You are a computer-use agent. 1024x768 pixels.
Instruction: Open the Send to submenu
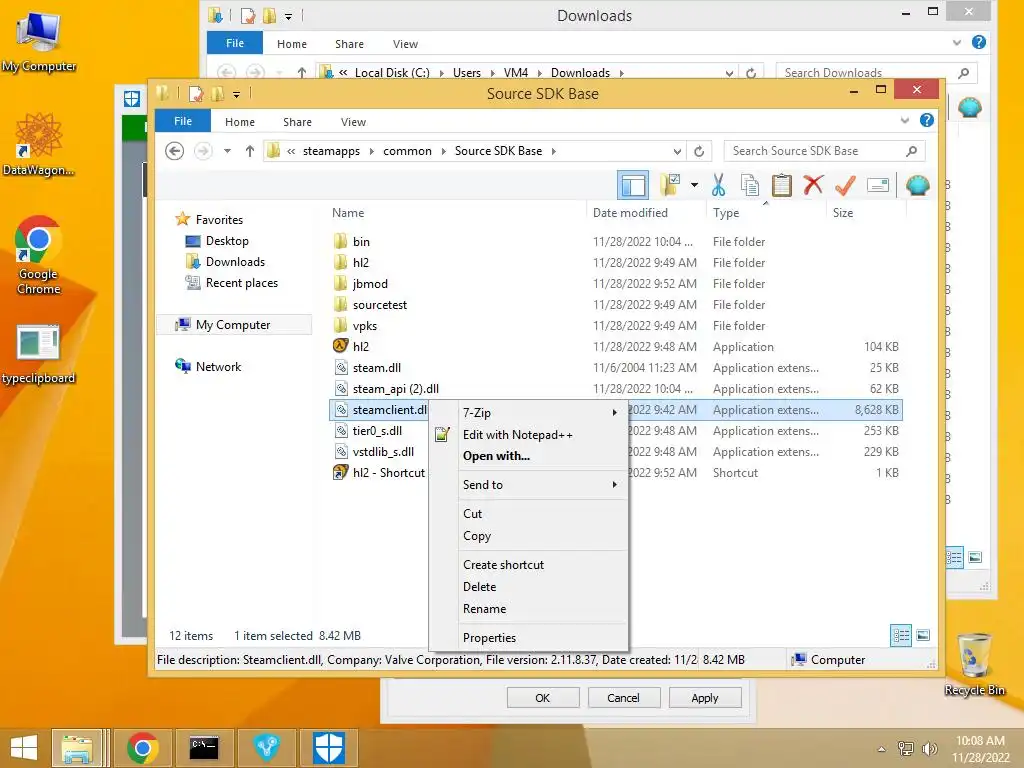(529, 485)
